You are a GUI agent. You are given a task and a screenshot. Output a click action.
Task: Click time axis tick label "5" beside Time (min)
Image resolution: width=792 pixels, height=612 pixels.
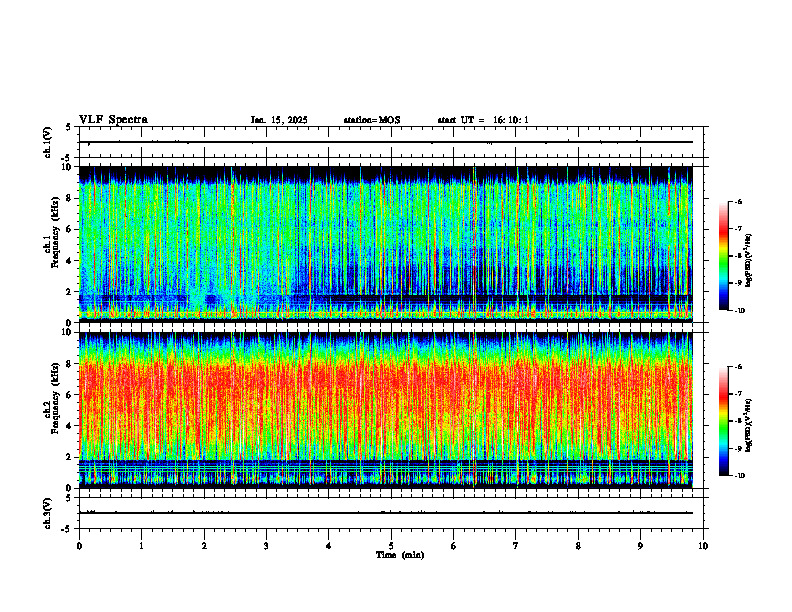click(x=391, y=546)
